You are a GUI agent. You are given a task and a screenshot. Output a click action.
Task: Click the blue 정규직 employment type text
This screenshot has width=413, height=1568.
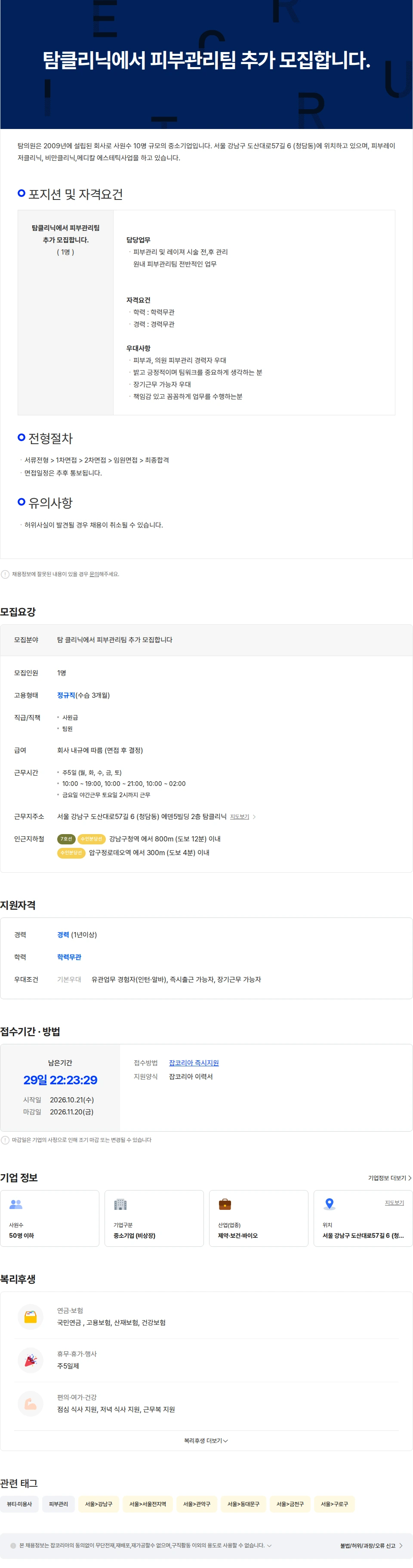pos(66,695)
